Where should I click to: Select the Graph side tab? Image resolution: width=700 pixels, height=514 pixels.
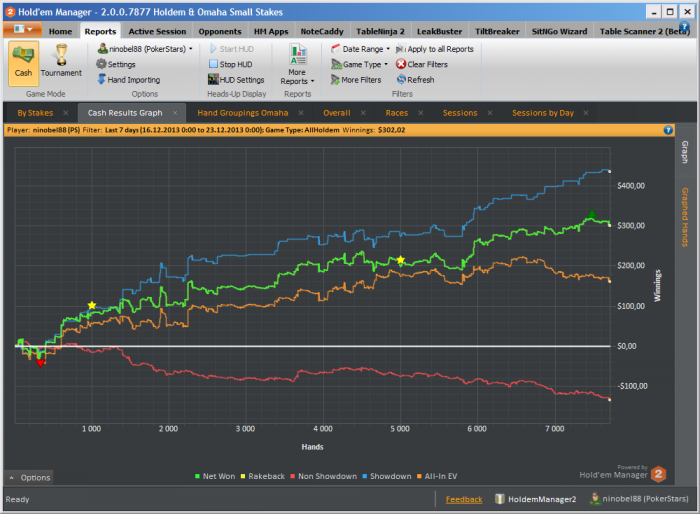coord(685,152)
